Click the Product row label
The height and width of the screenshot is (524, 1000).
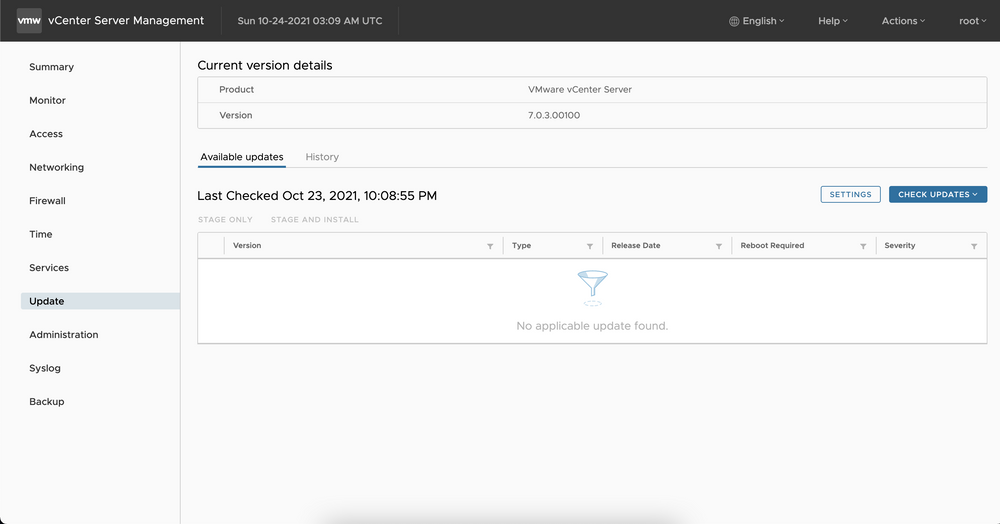pyautogui.click(x=237, y=89)
